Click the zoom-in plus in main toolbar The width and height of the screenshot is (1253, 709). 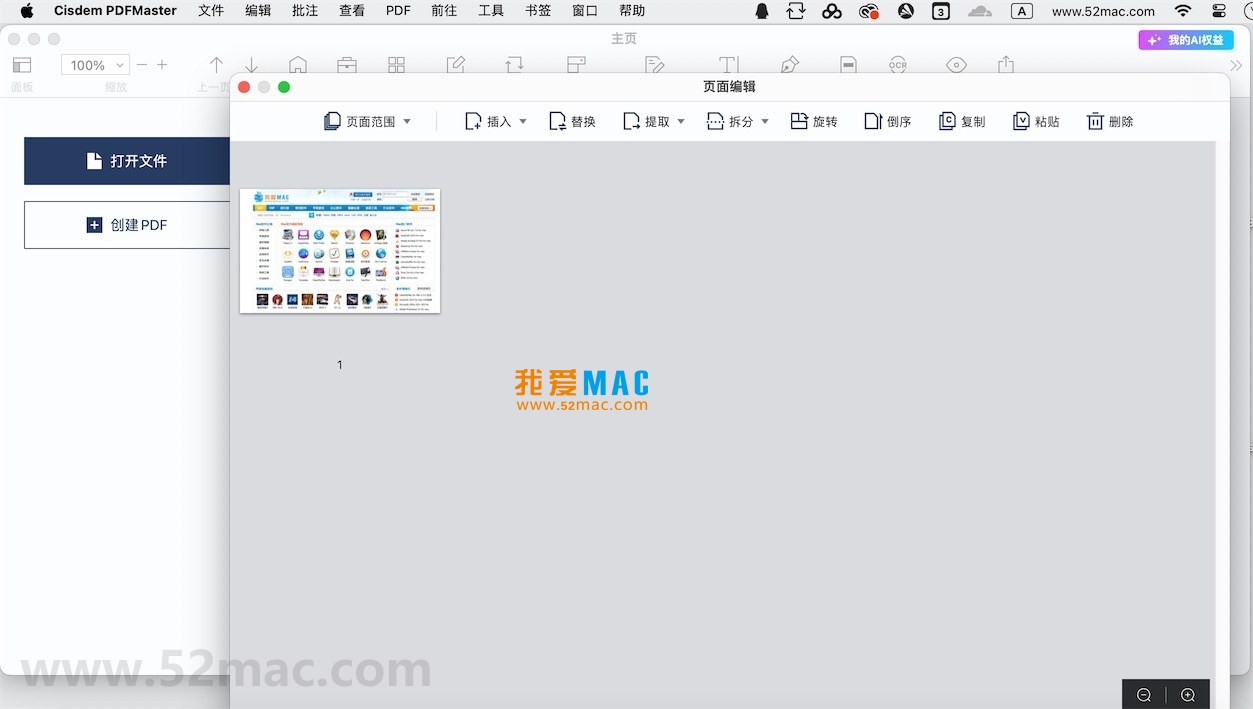click(162, 65)
